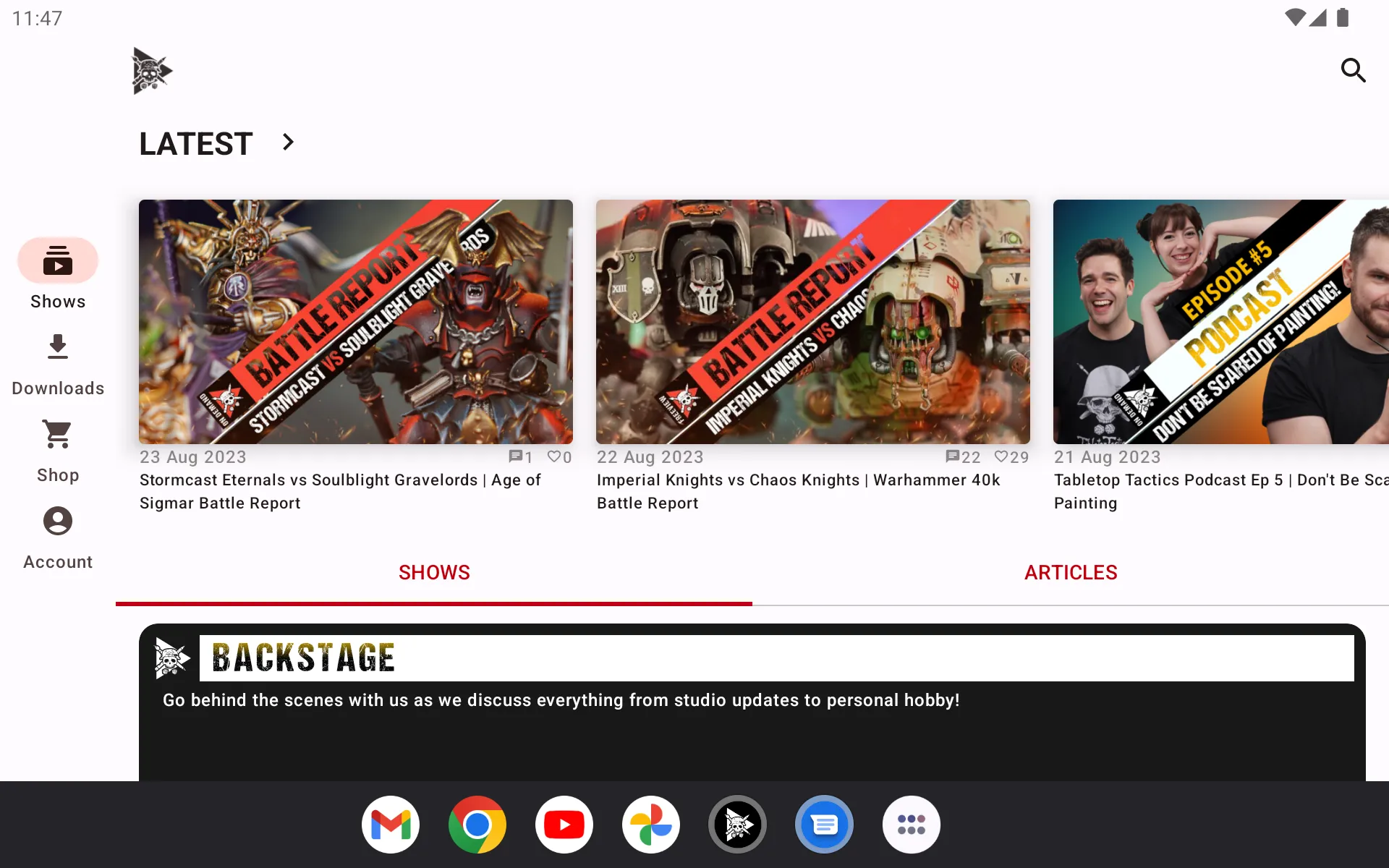Image resolution: width=1389 pixels, height=868 pixels.
Task: Open YouTube app from taskbar
Action: tap(564, 824)
